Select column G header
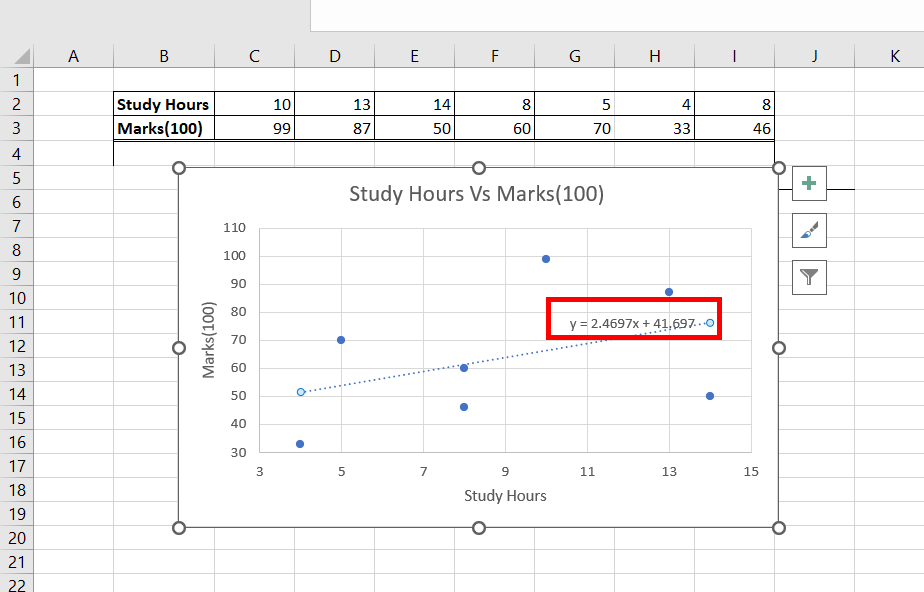 [575, 56]
